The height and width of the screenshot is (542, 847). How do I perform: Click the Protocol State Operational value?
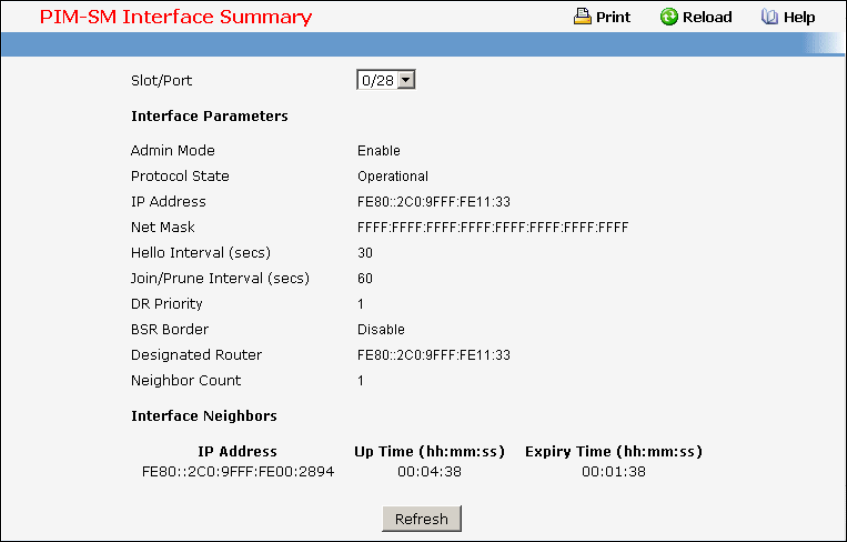[393, 176]
